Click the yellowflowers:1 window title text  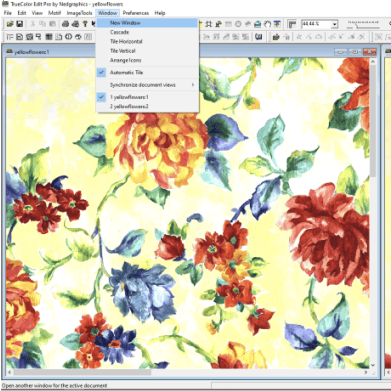click(x=32, y=52)
